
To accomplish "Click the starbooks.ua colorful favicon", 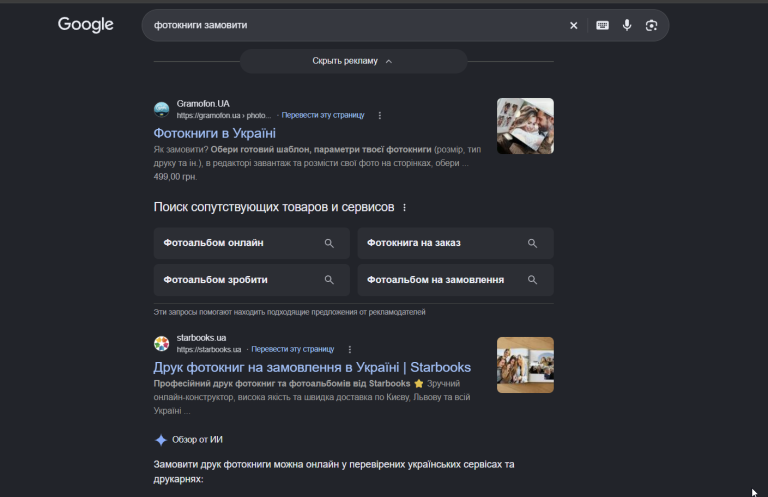I will point(162,343).
